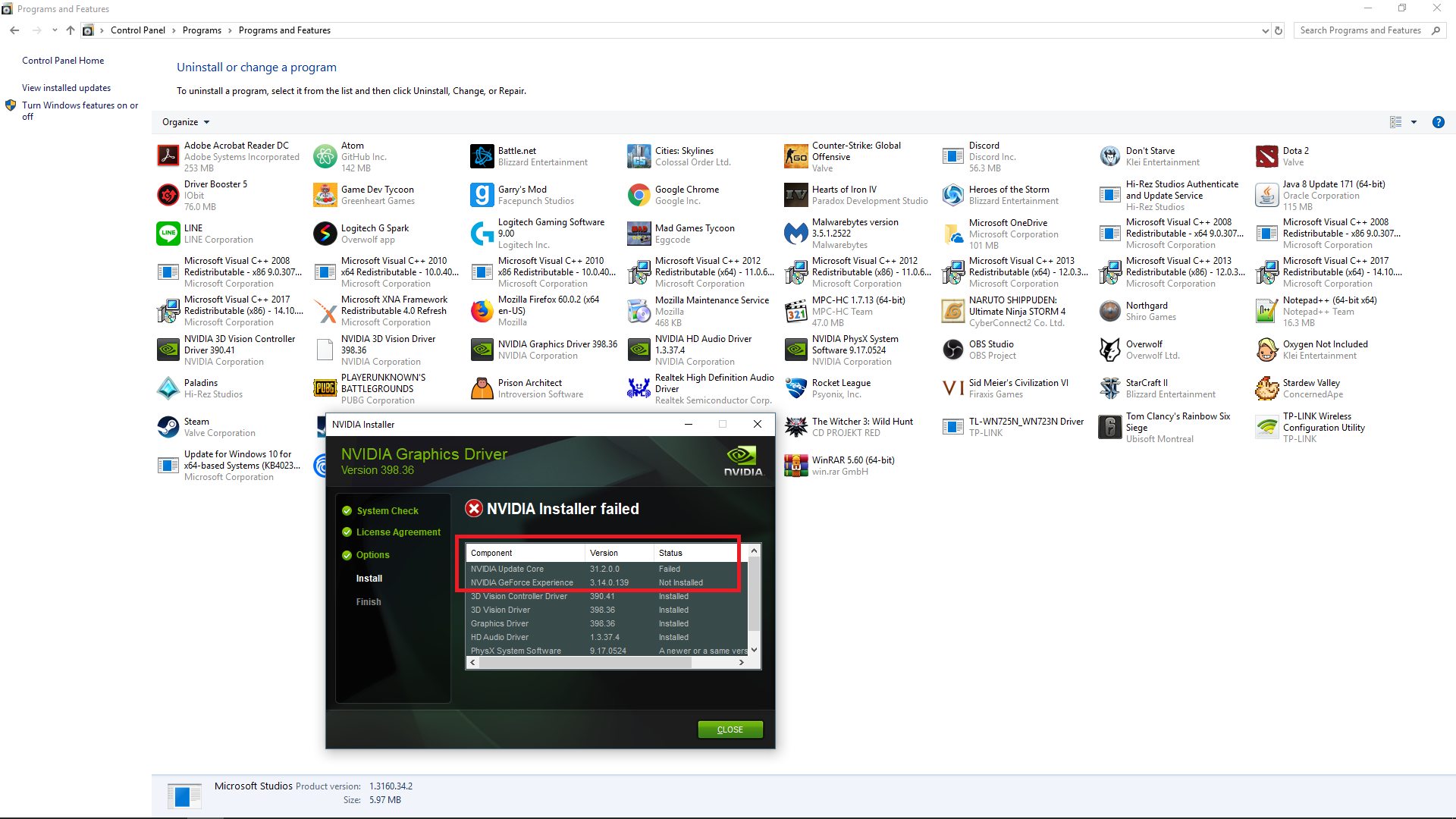Open the Organize dropdown menu
The height and width of the screenshot is (819, 1456).
[x=186, y=122]
